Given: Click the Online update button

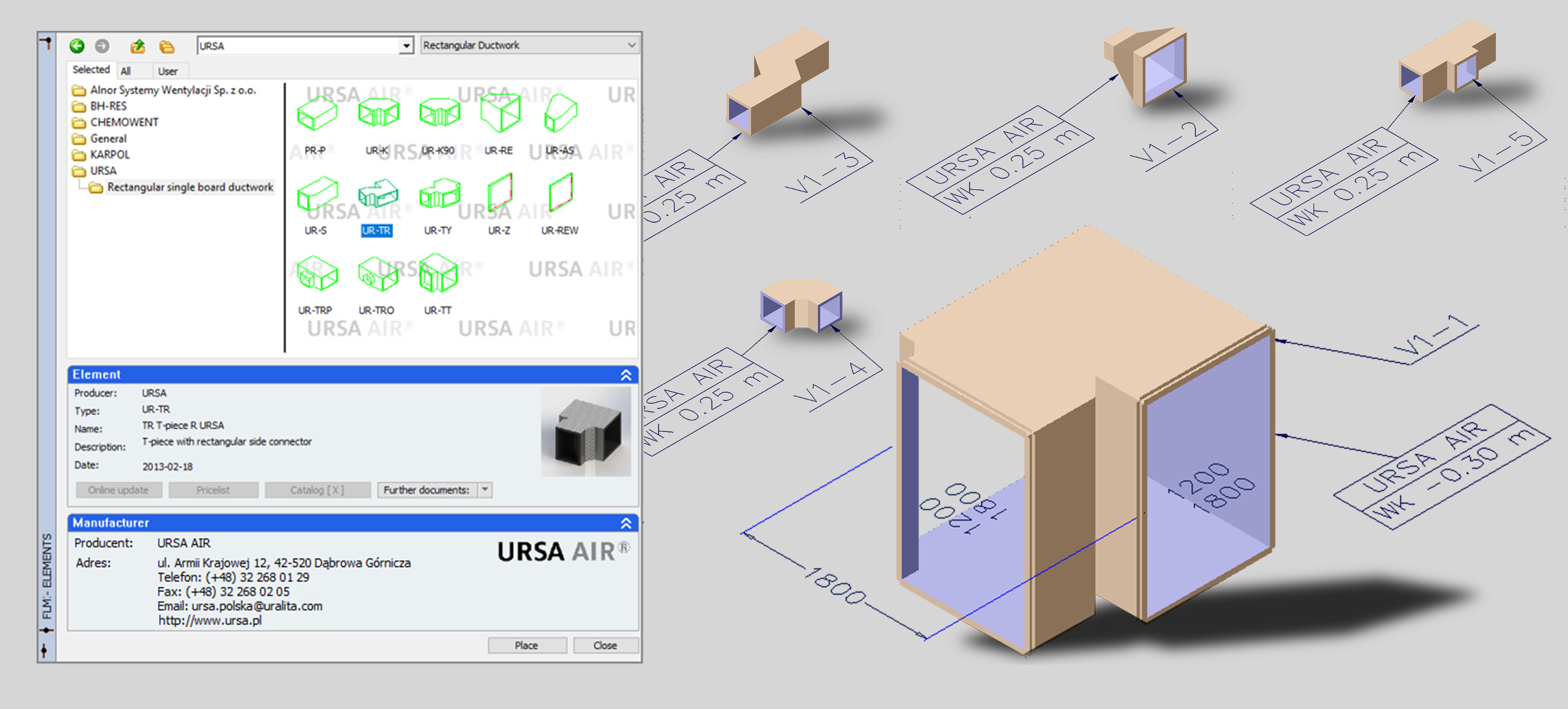Looking at the screenshot, I should (x=119, y=490).
